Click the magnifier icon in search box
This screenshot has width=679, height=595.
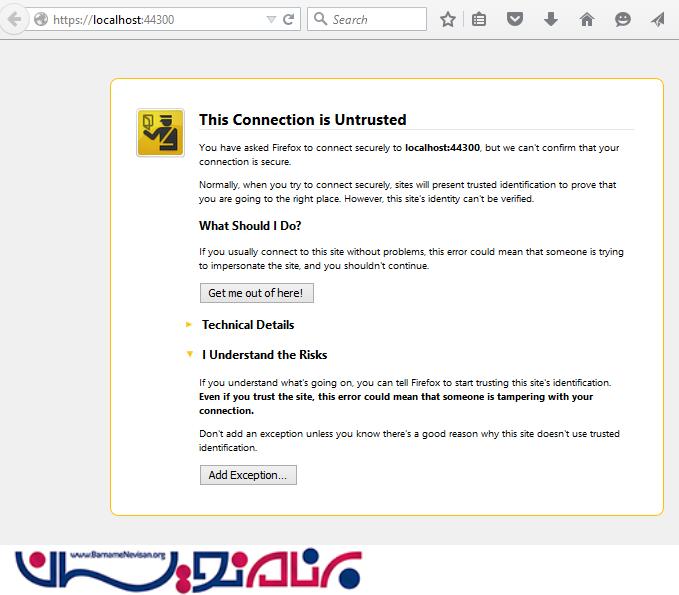coord(320,19)
